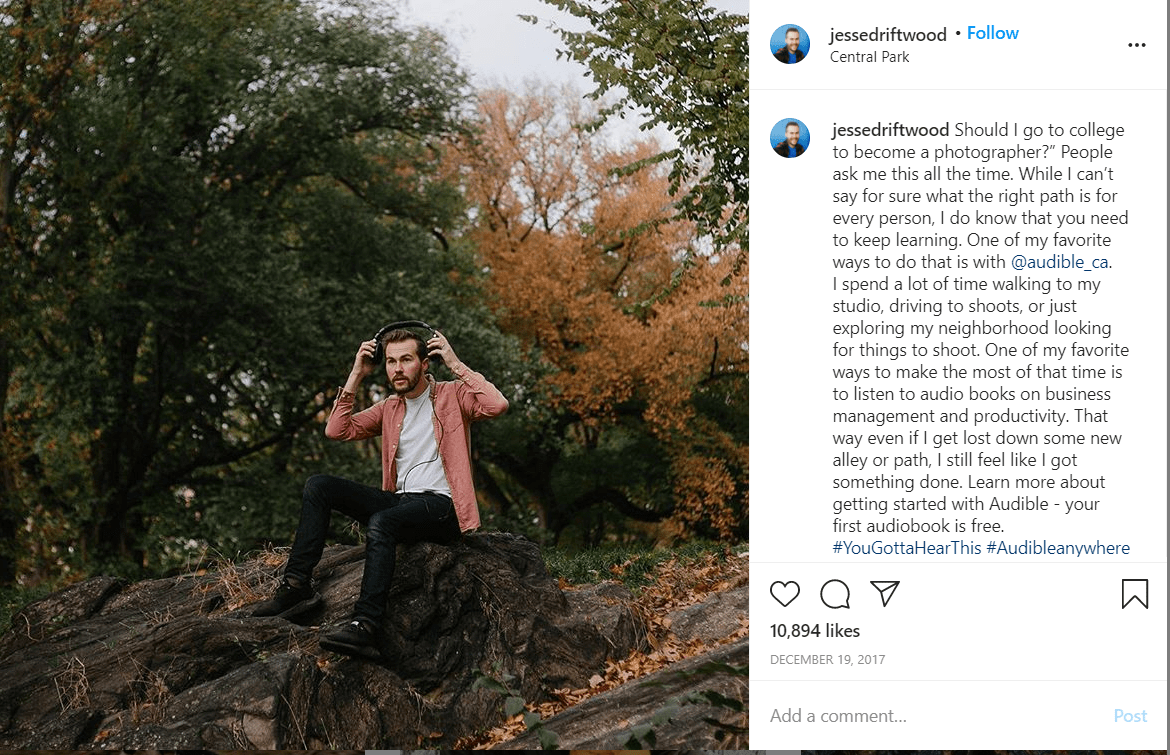Follow jessedriftwood

click(x=992, y=33)
